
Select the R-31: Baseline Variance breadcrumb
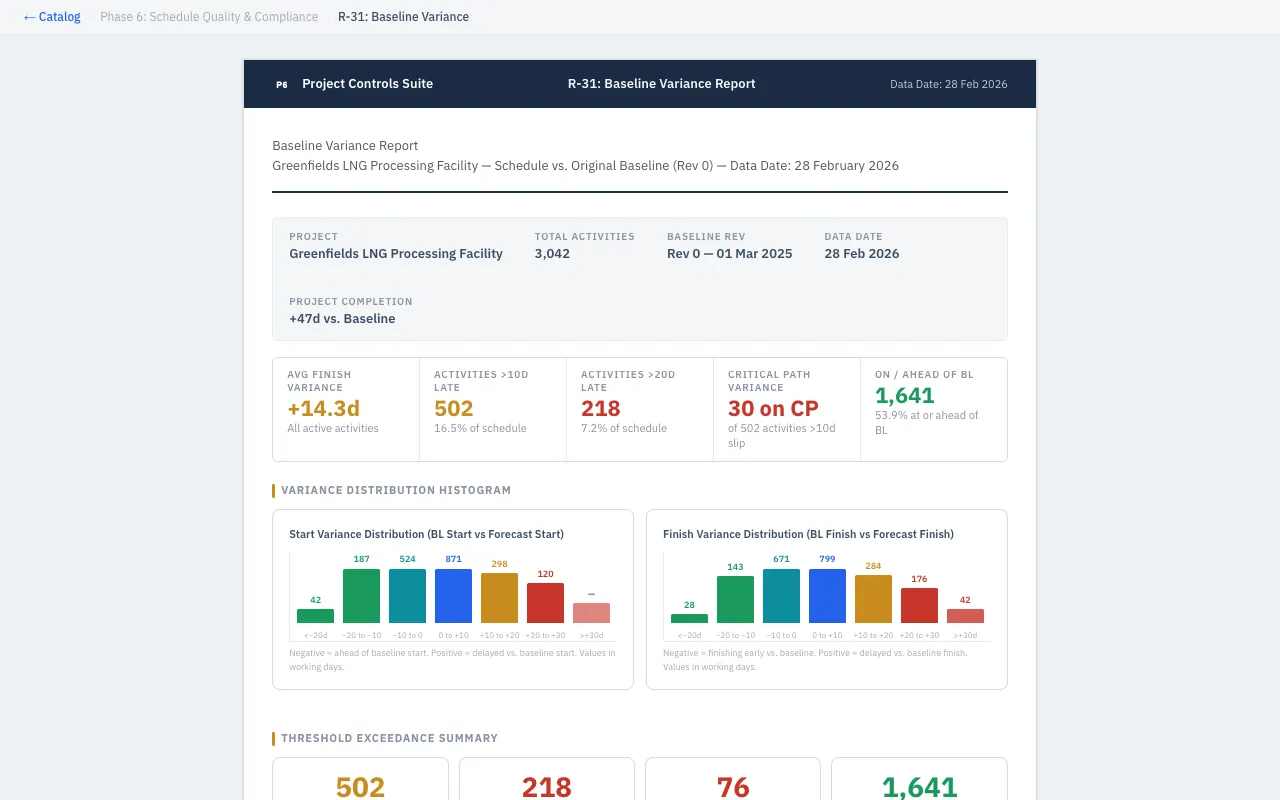click(x=403, y=17)
